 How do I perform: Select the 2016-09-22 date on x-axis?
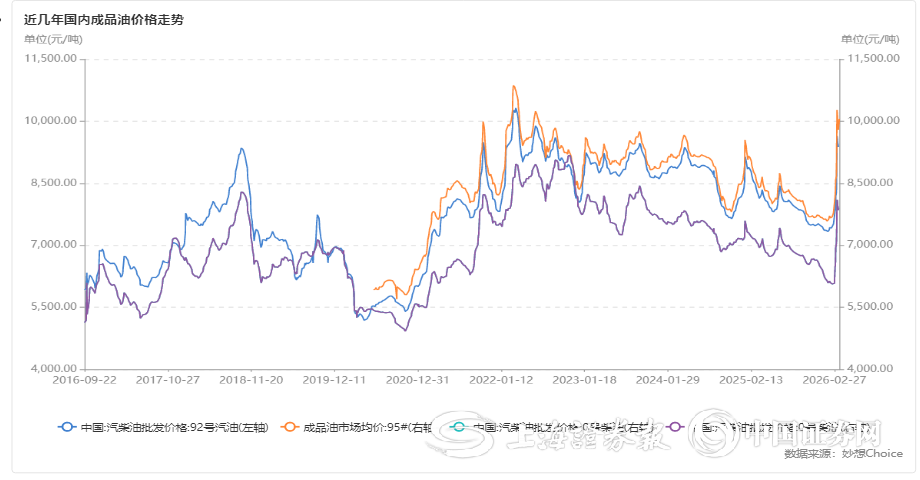[x=84, y=380]
